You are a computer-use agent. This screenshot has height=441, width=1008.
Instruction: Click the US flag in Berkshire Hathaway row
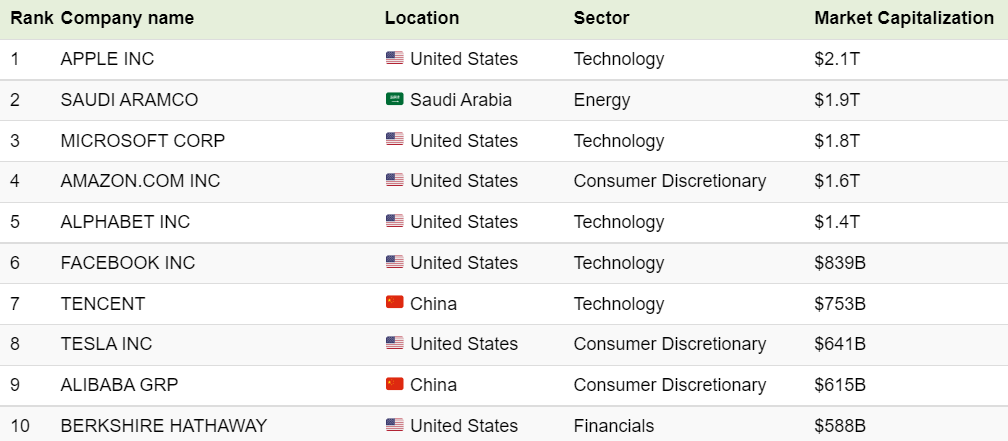pyautogui.click(x=395, y=425)
